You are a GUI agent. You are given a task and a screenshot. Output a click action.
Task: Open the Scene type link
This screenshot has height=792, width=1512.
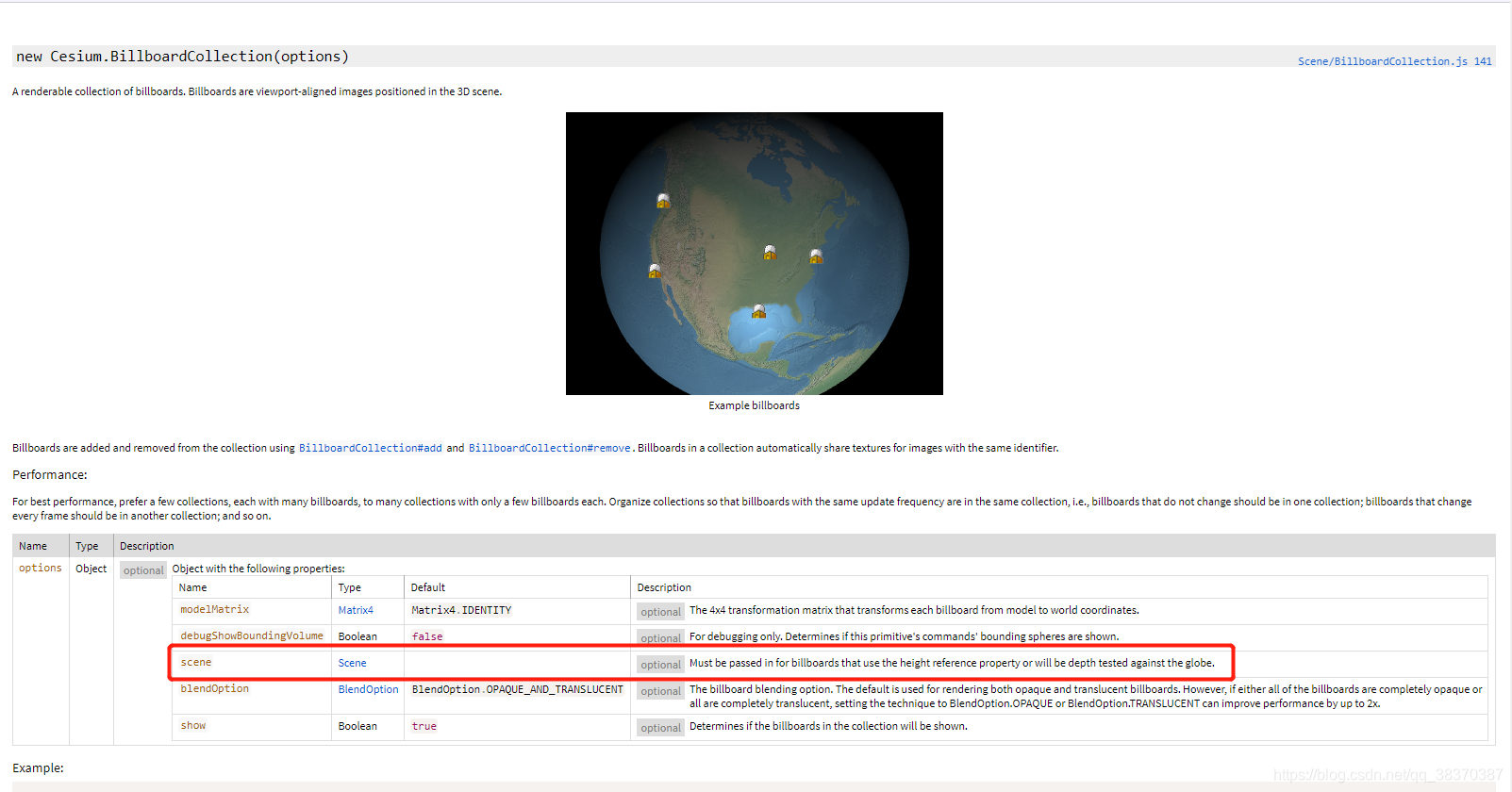tap(352, 663)
